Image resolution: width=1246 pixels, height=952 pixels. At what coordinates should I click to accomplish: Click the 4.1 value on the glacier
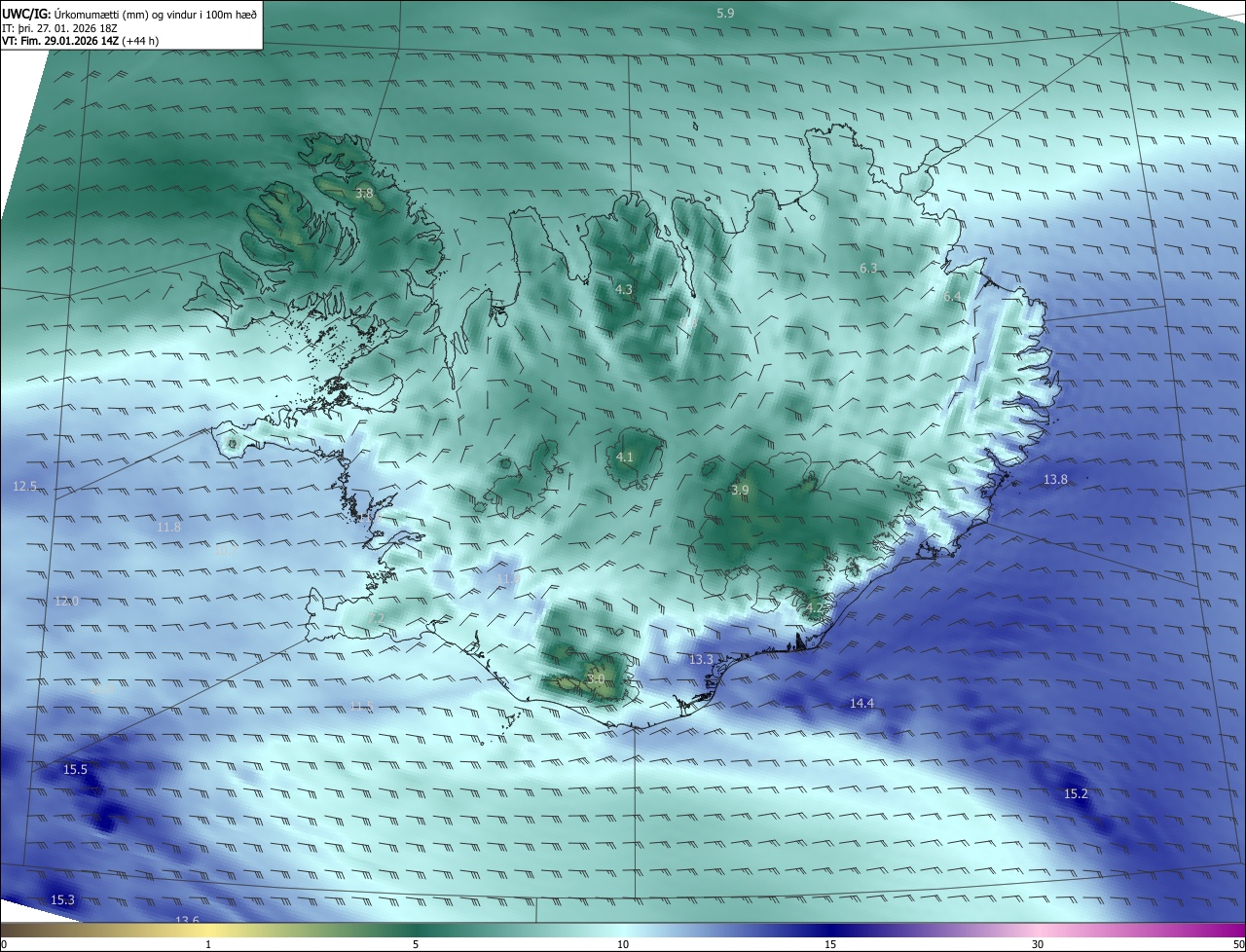pos(625,457)
